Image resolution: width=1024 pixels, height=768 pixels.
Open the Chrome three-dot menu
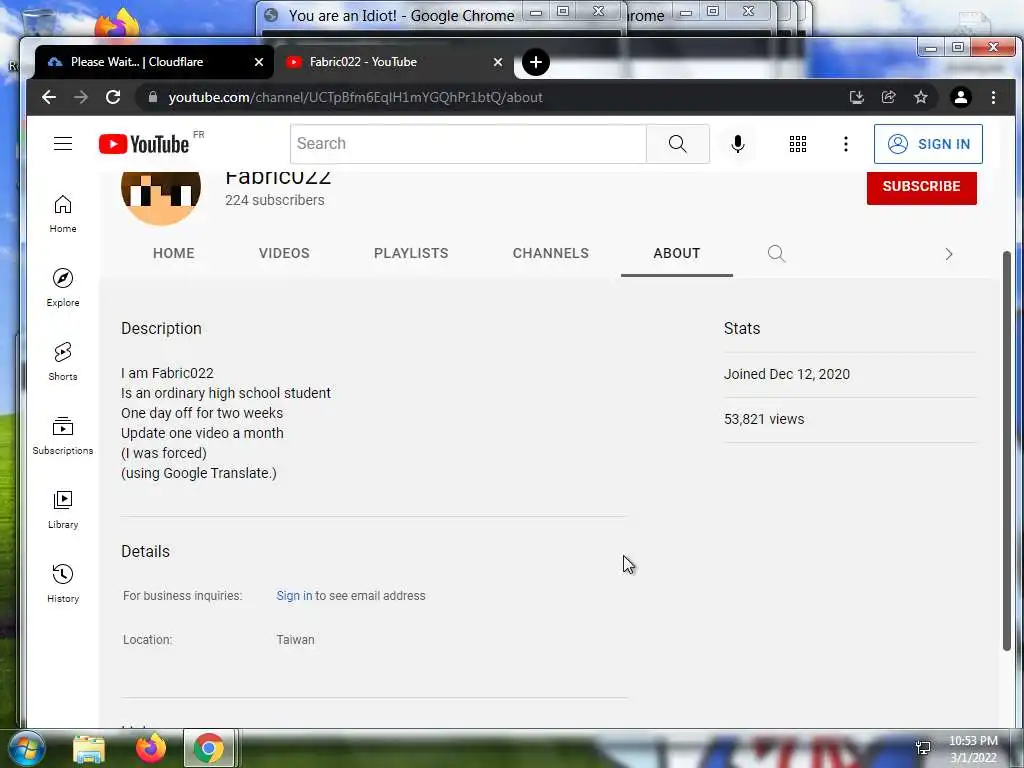click(993, 97)
